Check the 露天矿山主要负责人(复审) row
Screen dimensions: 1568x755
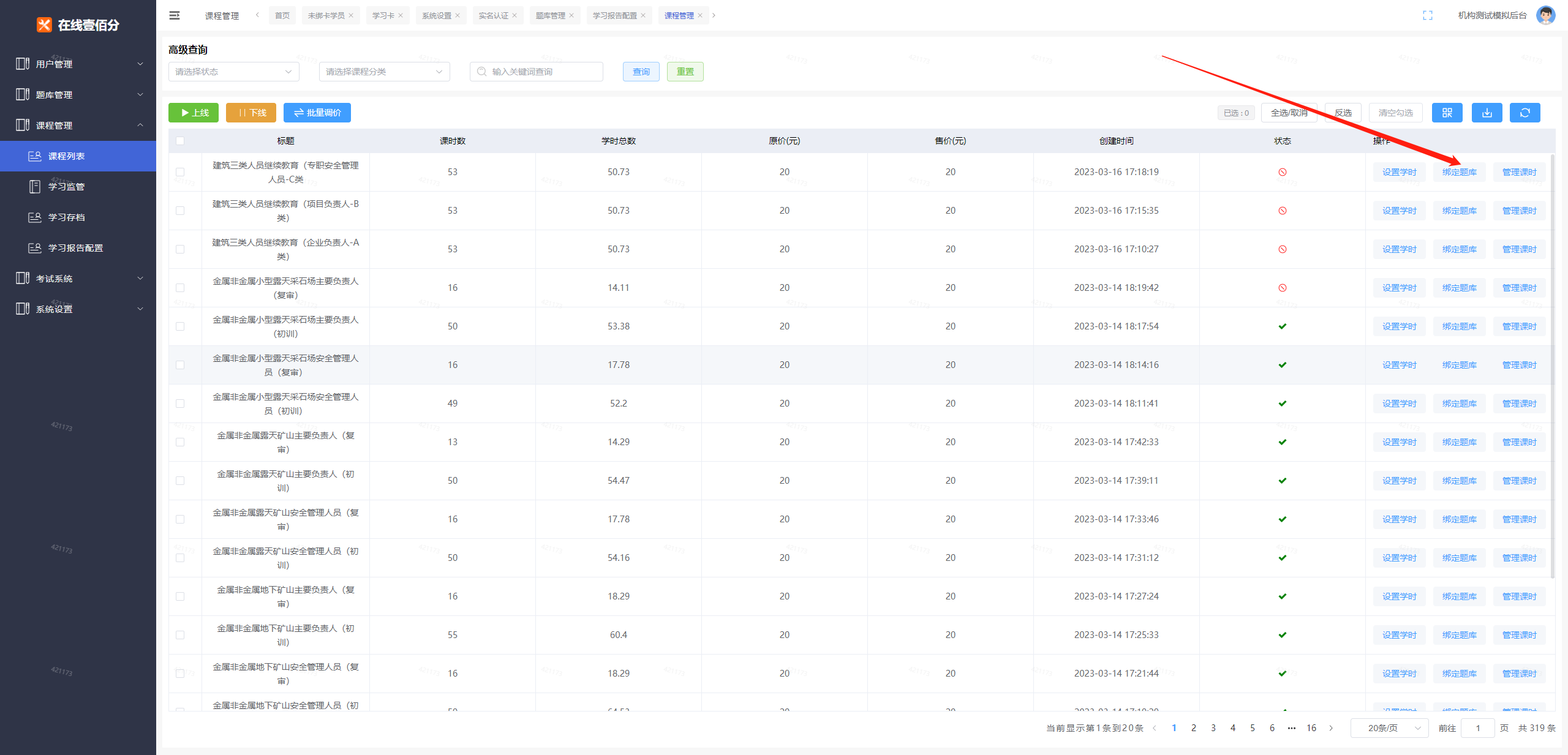coord(180,442)
